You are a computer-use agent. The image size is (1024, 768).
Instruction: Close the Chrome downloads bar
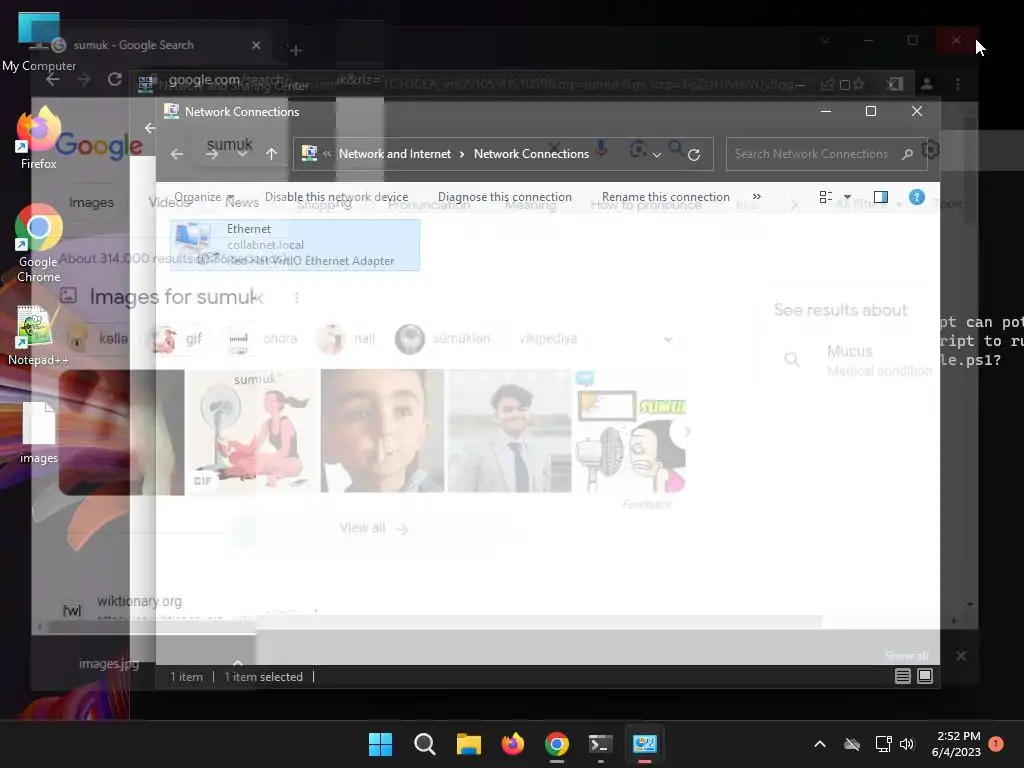tap(961, 656)
